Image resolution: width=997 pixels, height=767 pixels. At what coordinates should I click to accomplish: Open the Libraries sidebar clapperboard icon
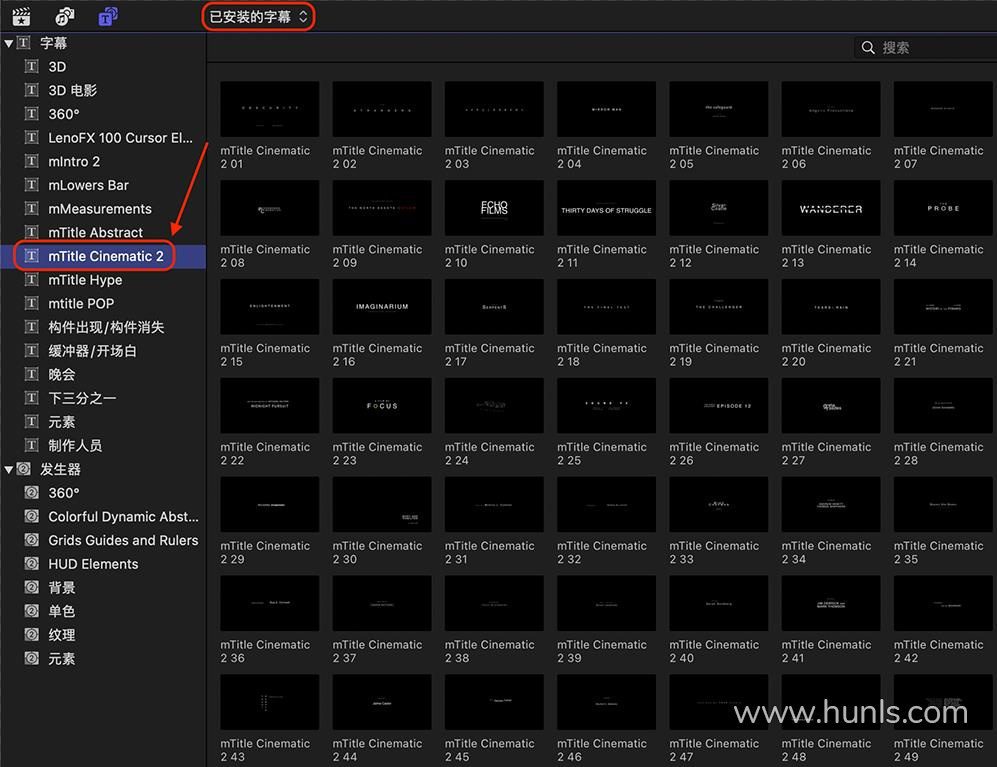tap(20, 17)
